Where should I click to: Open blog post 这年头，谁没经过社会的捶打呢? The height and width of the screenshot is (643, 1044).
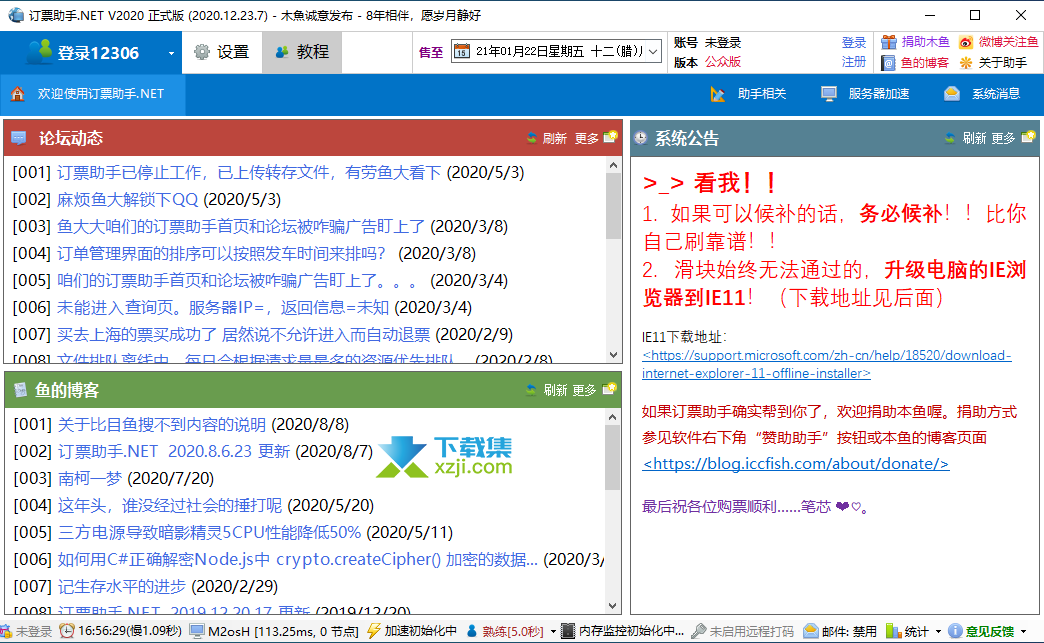170,505
